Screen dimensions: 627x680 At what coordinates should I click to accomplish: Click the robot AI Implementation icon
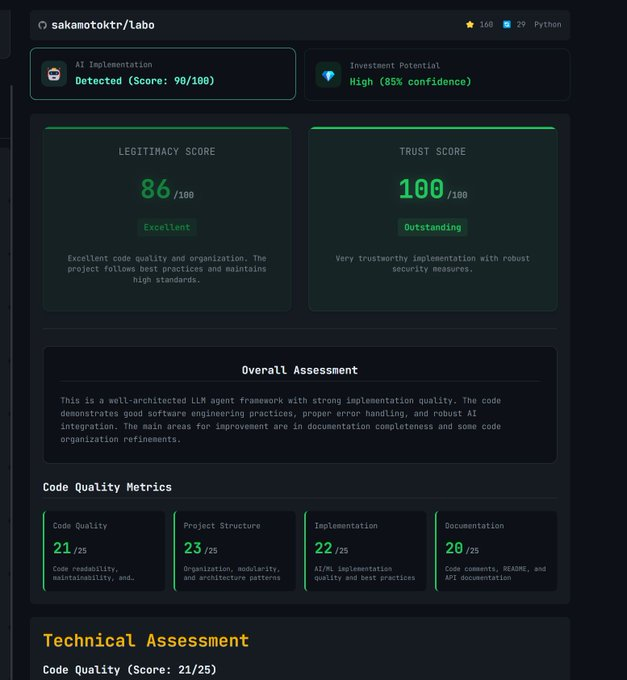(54, 74)
